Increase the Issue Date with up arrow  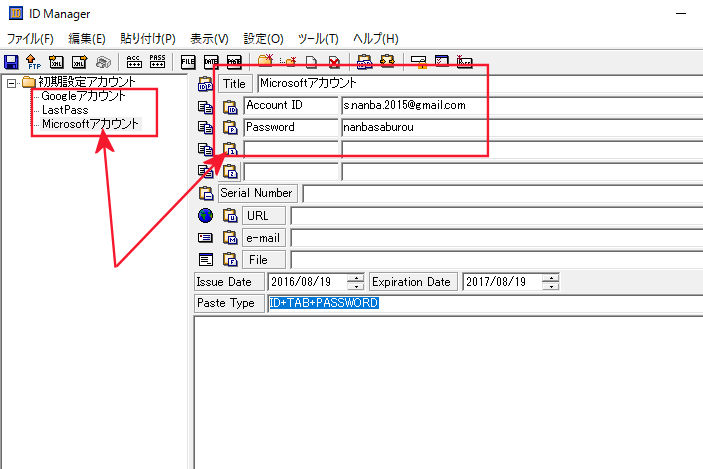356,278
